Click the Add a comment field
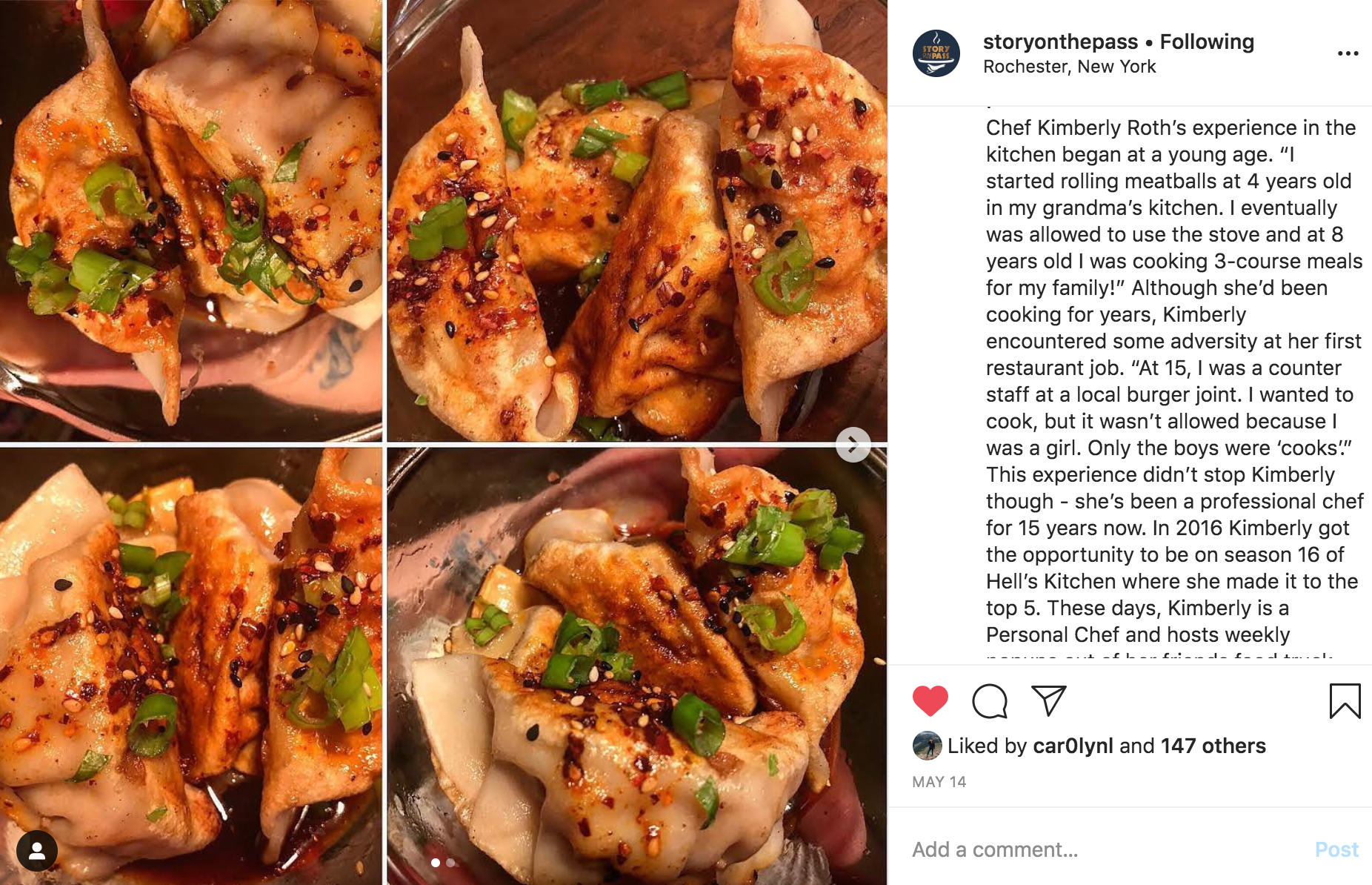 coord(1108,849)
